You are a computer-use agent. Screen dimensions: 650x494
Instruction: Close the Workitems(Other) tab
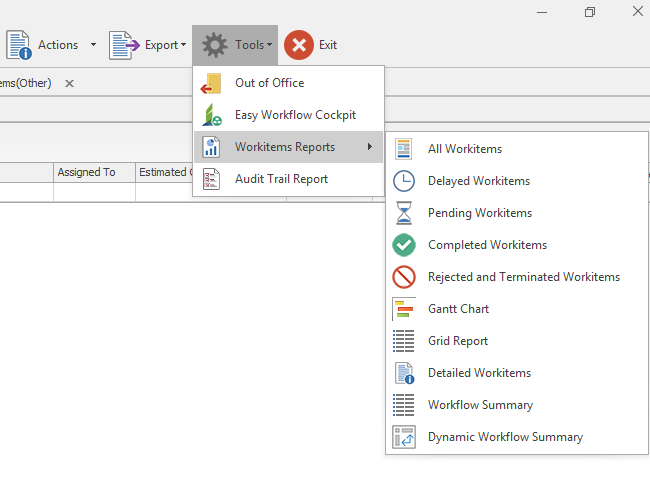[x=69, y=83]
